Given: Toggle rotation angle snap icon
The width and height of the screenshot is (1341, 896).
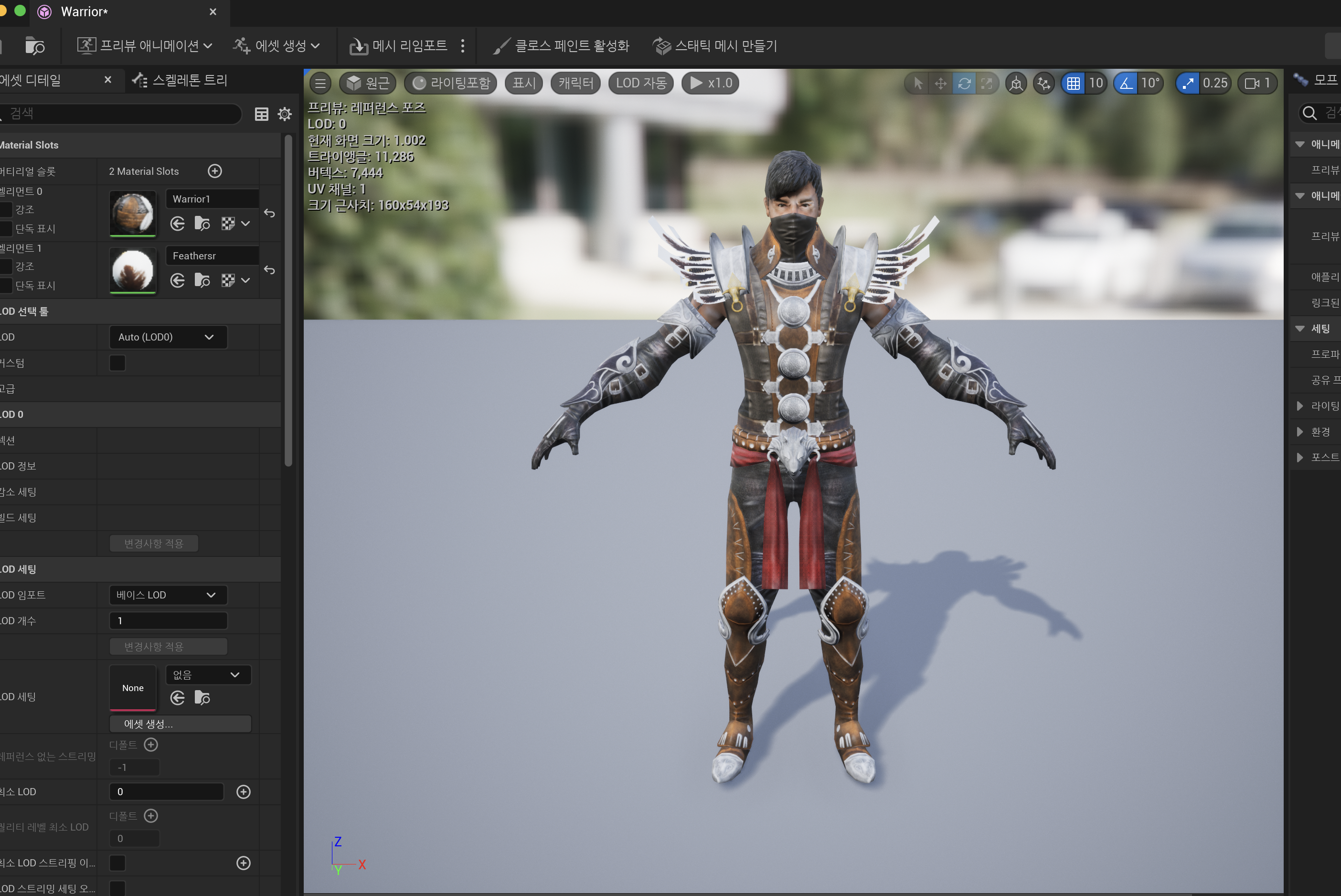Looking at the screenshot, I should click(1126, 84).
